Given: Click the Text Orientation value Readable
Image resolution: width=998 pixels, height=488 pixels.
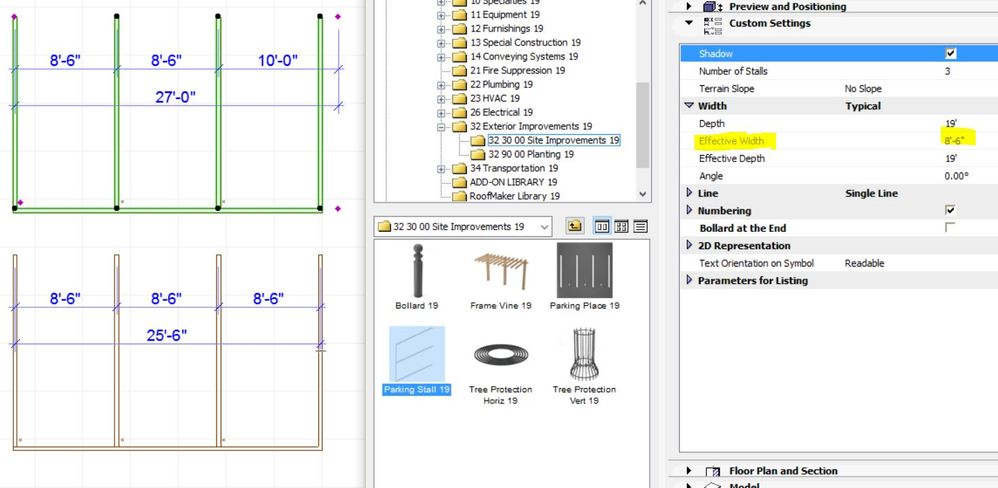Looking at the screenshot, I should [864, 263].
